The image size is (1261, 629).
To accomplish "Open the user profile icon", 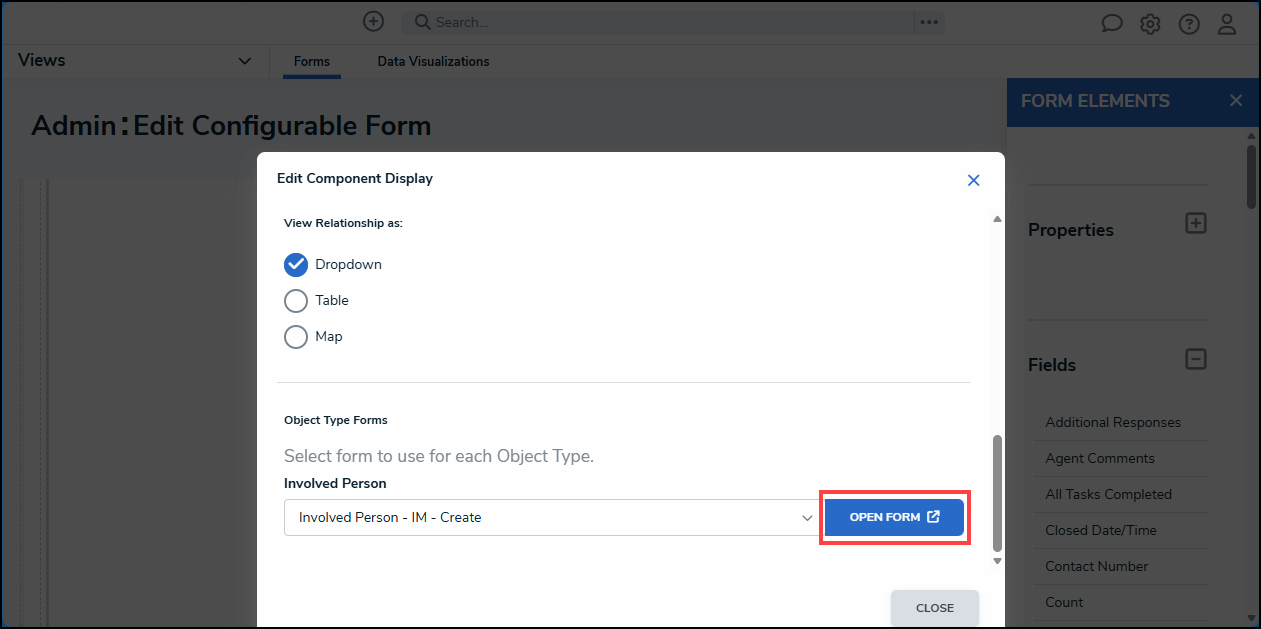I will click(1227, 24).
